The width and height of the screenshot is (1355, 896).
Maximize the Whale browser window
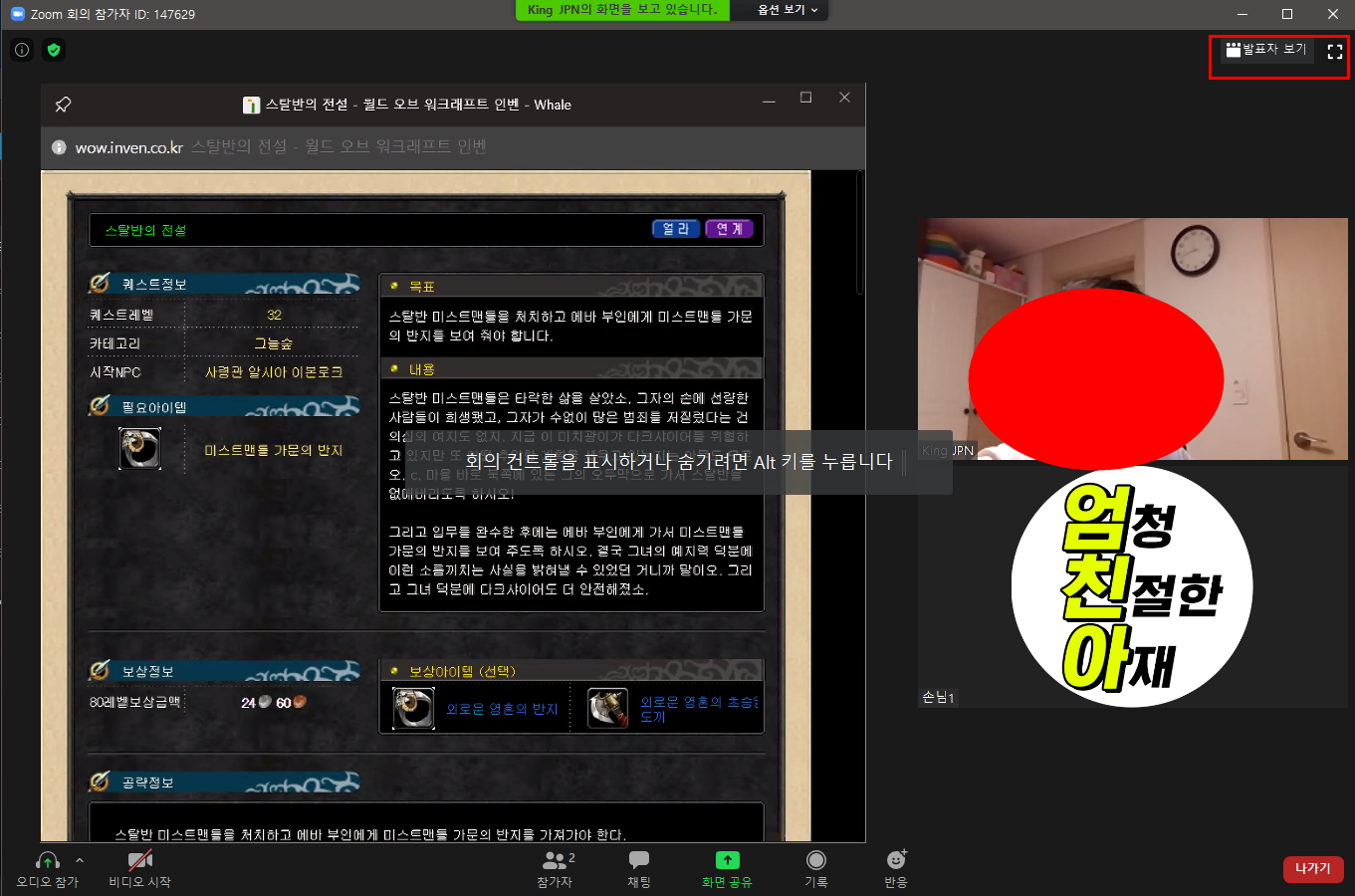tap(806, 98)
